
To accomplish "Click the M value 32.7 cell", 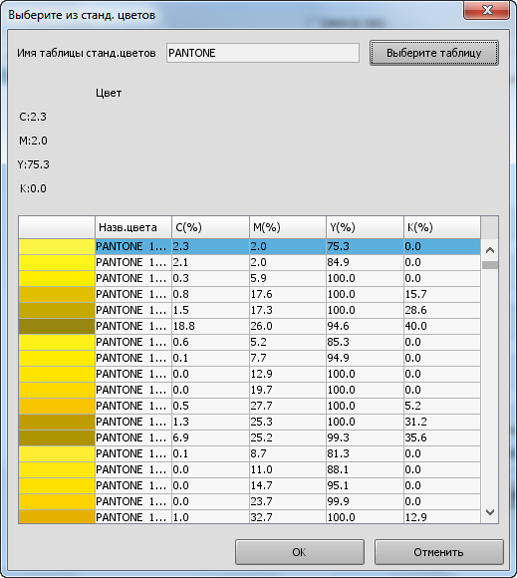I will (x=288, y=517).
